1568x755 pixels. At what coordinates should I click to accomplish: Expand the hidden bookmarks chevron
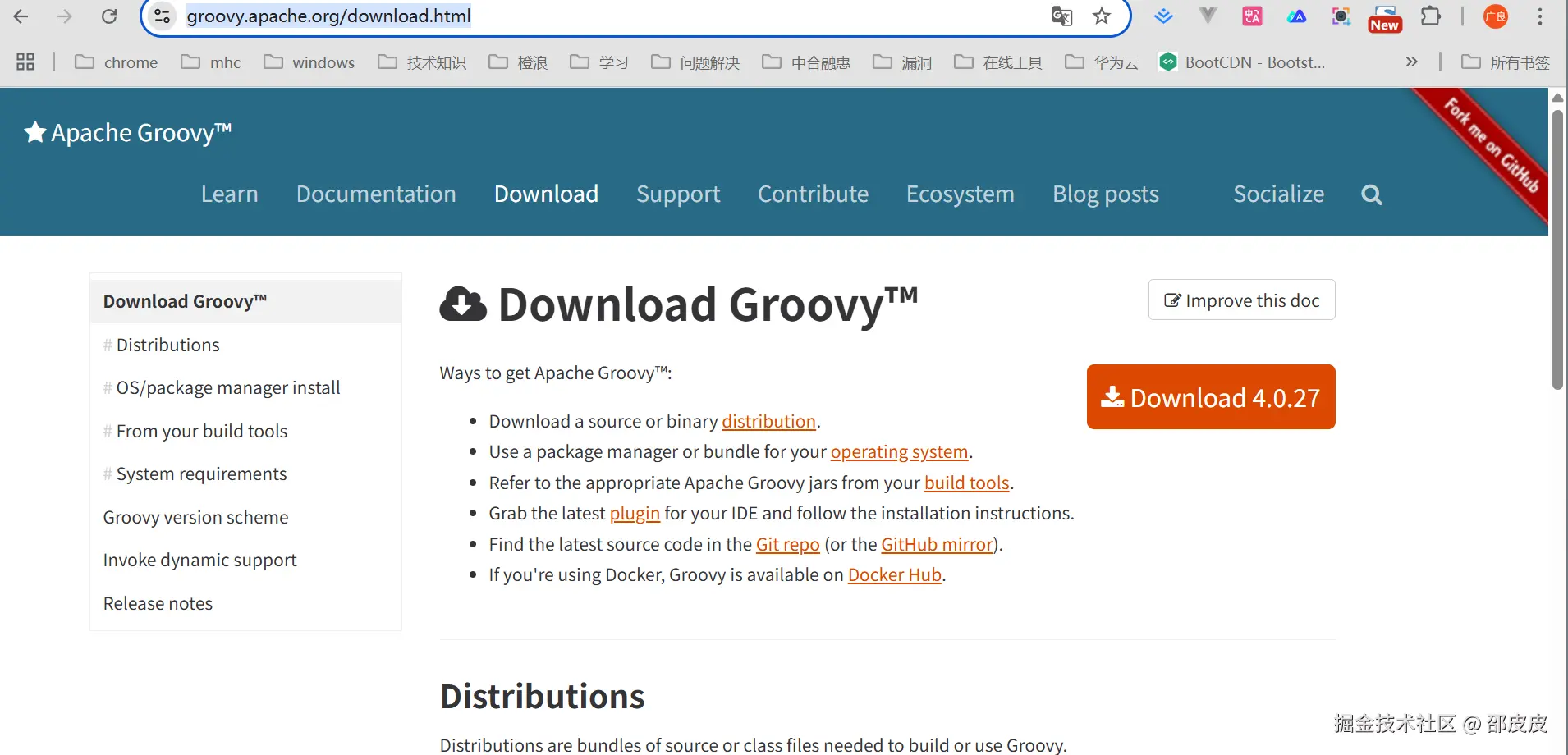[1412, 62]
